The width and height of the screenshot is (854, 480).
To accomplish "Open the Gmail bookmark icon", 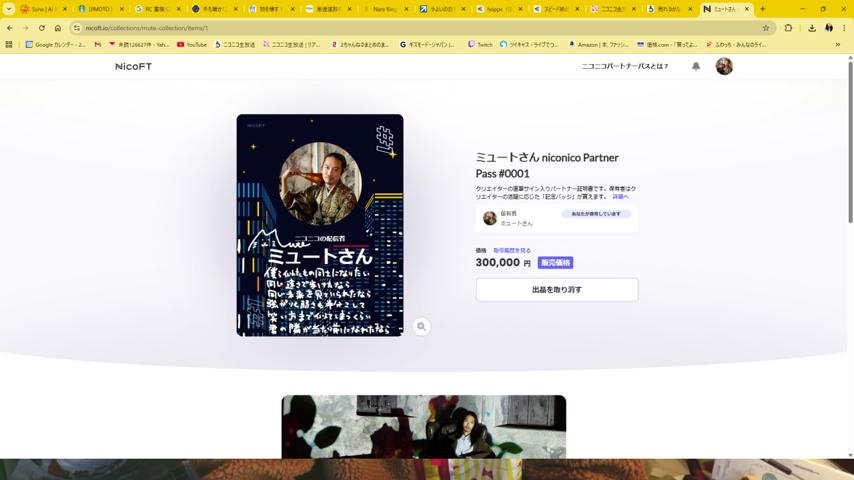I will [97, 45].
